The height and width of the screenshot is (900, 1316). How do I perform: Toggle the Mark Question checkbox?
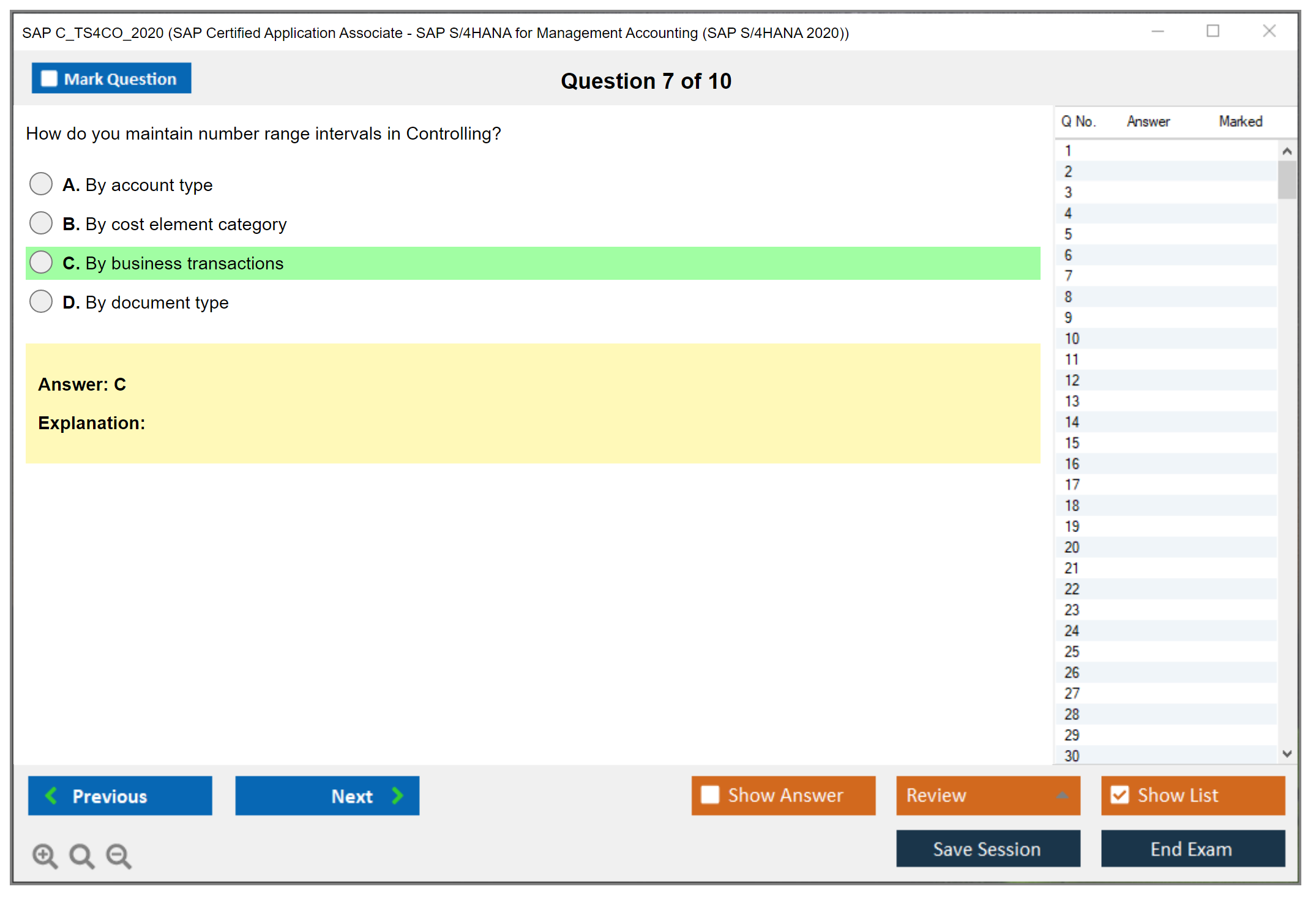coord(49,78)
